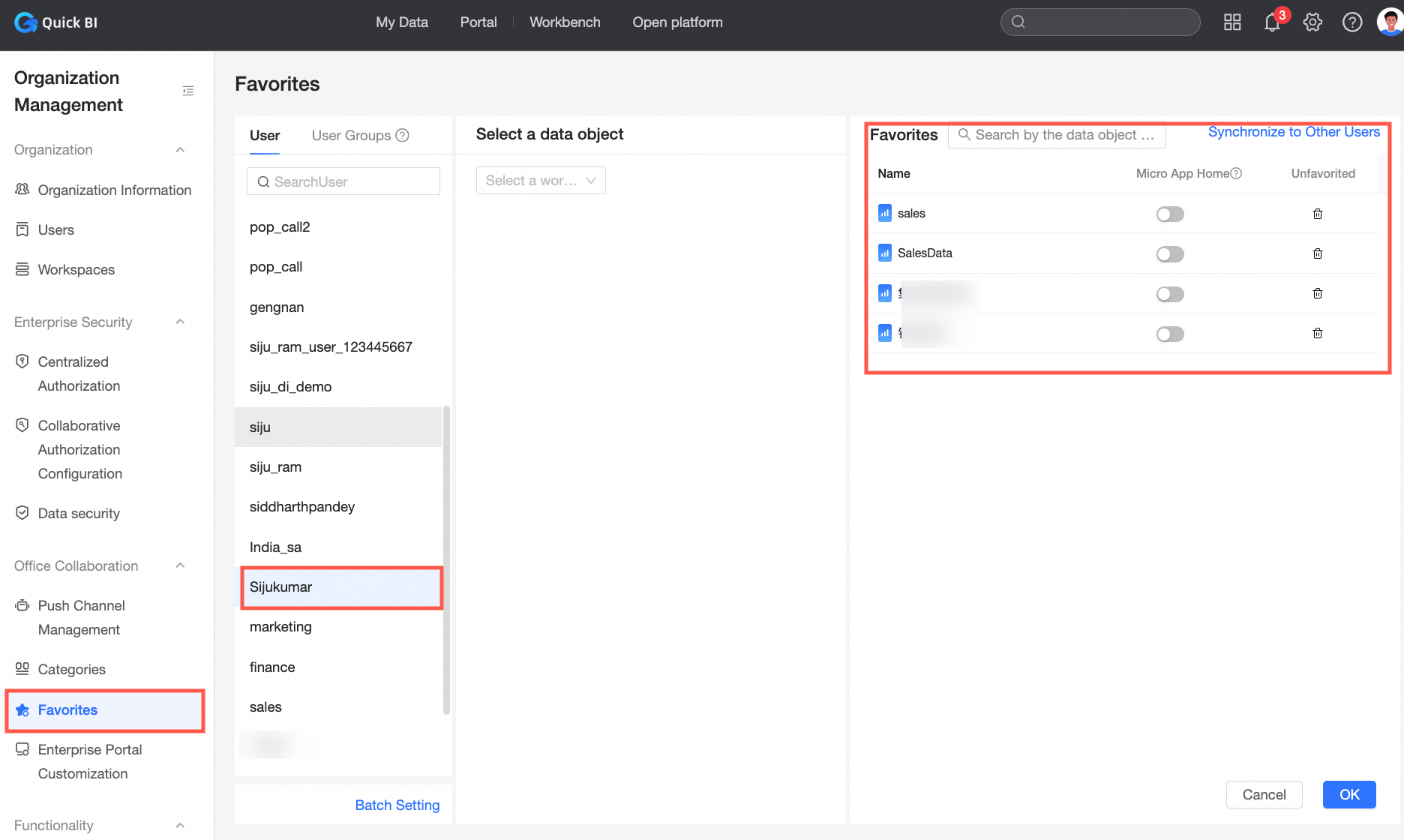
Task: Delete the sales favorite with trash icon
Action: (1318, 214)
